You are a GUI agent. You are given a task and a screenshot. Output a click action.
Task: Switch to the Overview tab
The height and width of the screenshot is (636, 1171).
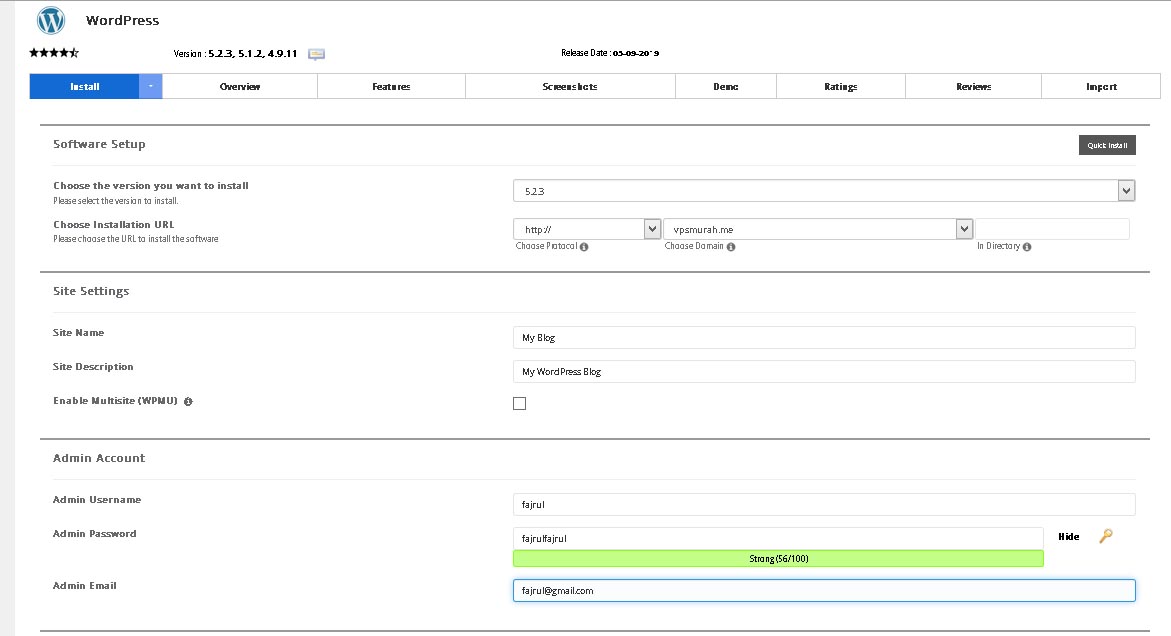click(240, 87)
